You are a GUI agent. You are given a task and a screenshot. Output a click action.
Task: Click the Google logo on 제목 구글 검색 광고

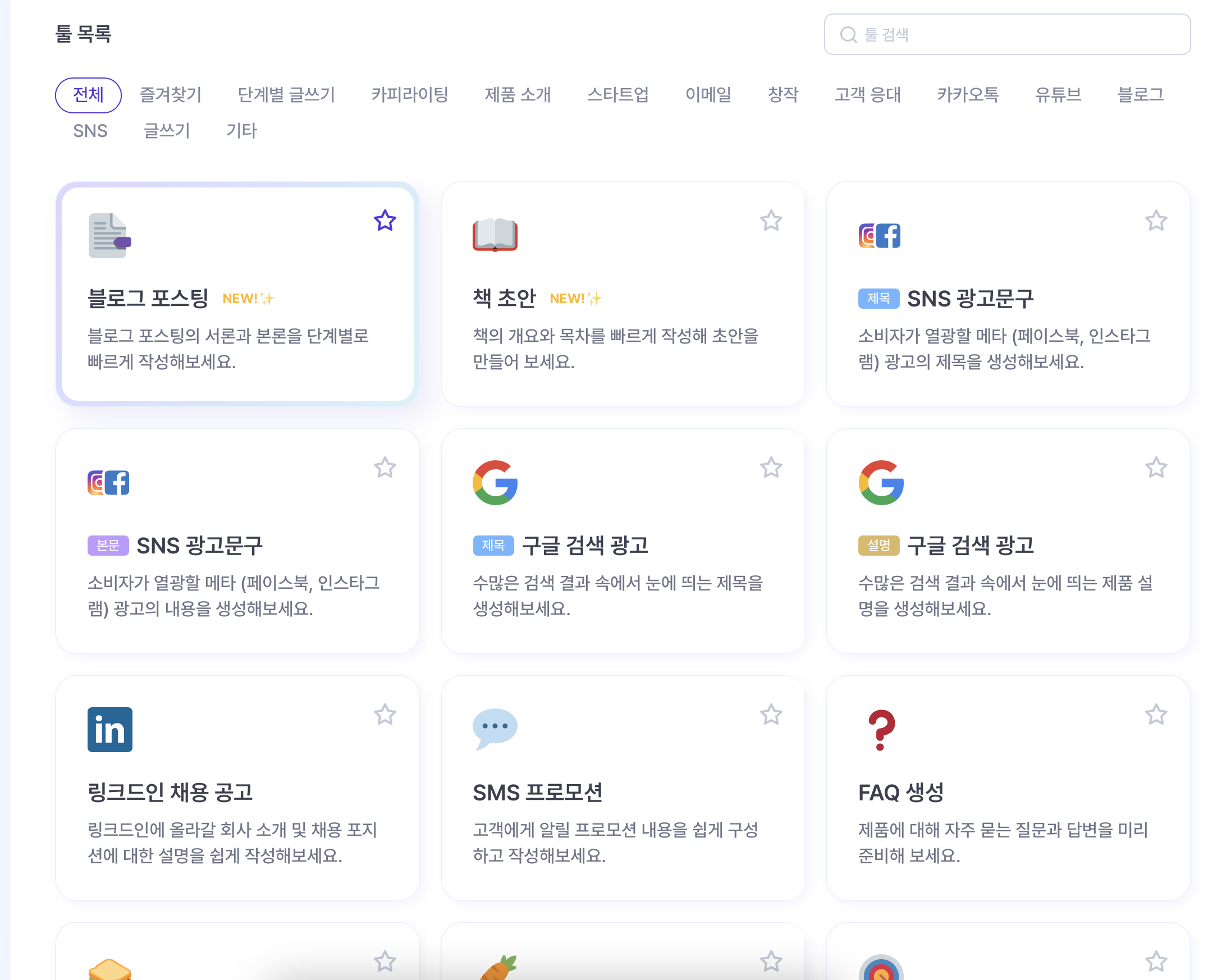click(495, 482)
